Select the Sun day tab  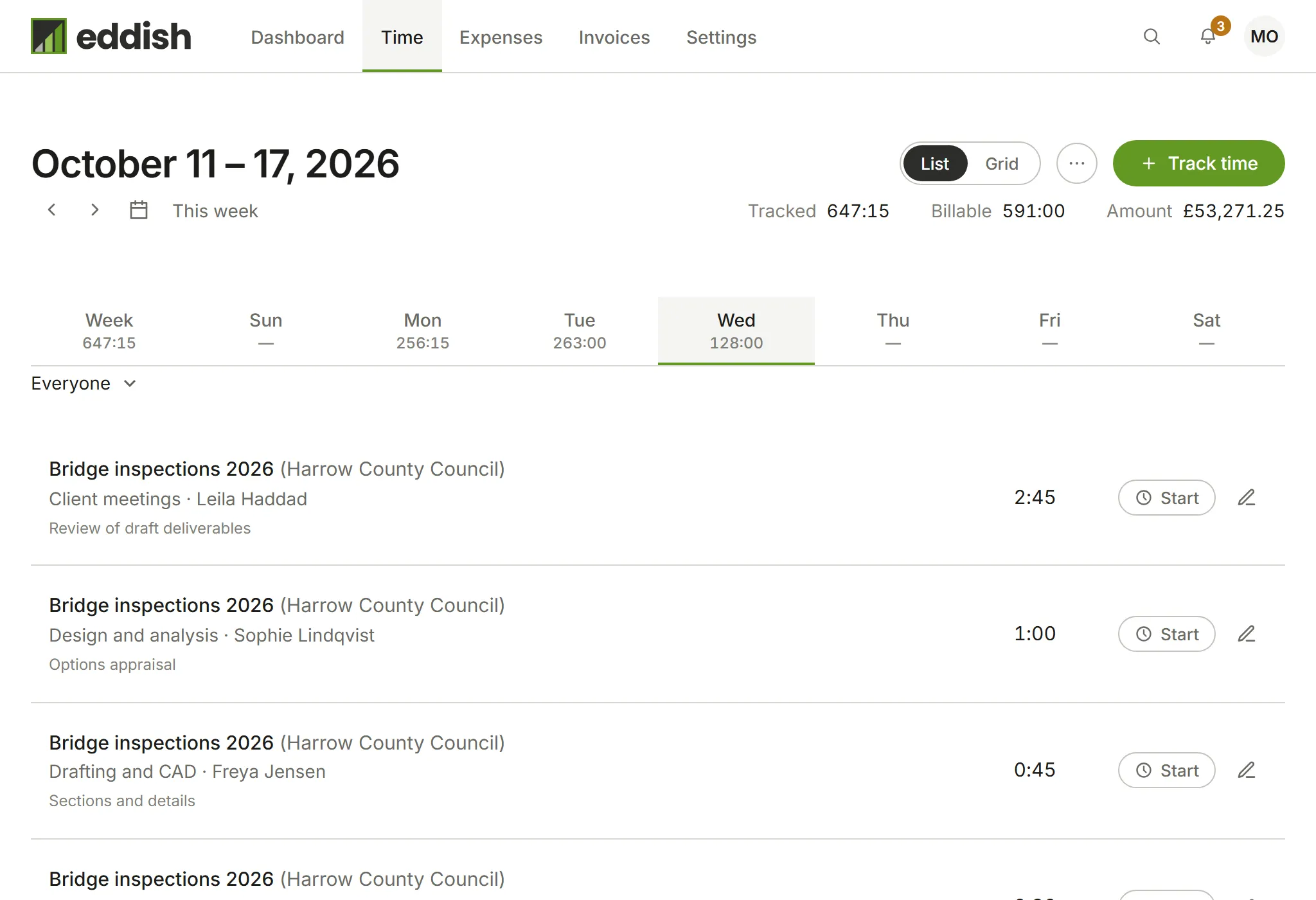[266, 331]
